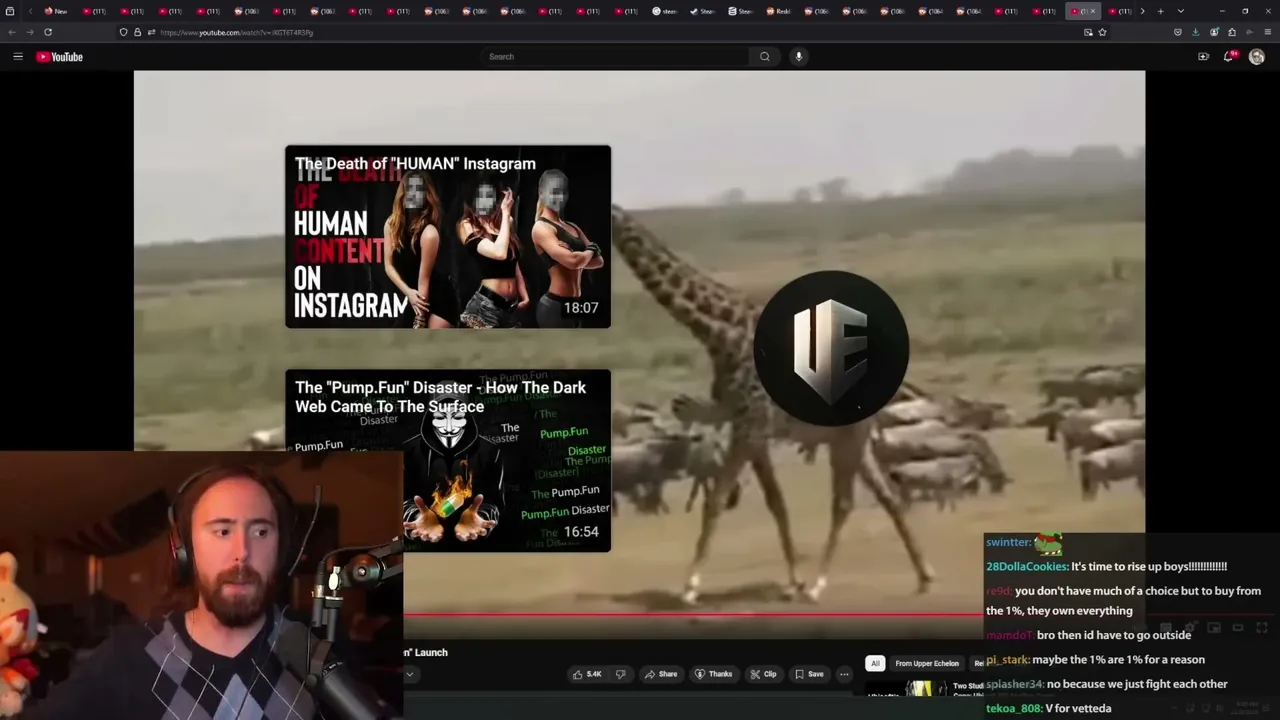Select the 'All' filter chip
The height and width of the screenshot is (720, 1280).
[x=875, y=663]
